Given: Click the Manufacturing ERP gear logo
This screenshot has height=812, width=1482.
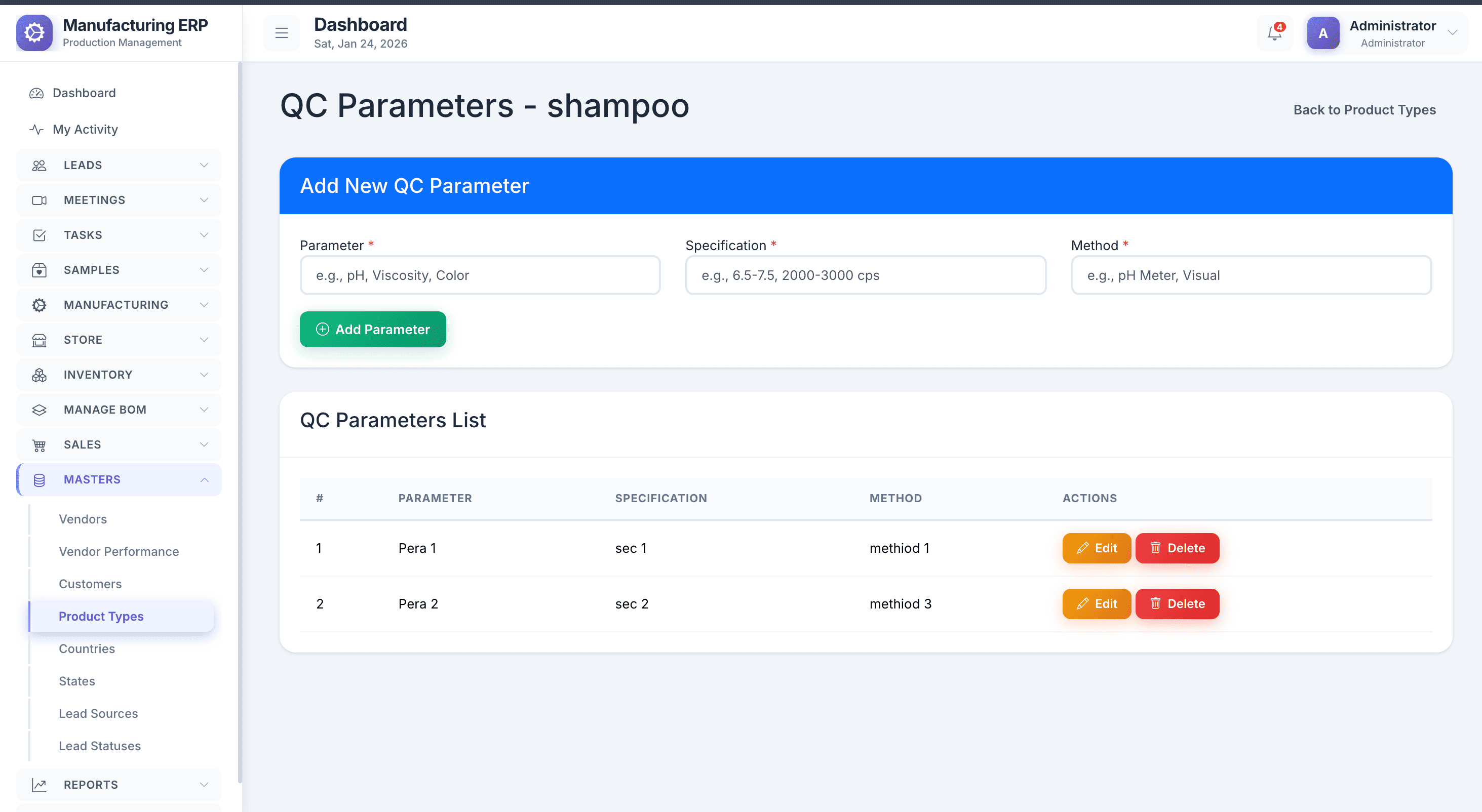Looking at the screenshot, I should pyautogui.click(x=34, y=33).
